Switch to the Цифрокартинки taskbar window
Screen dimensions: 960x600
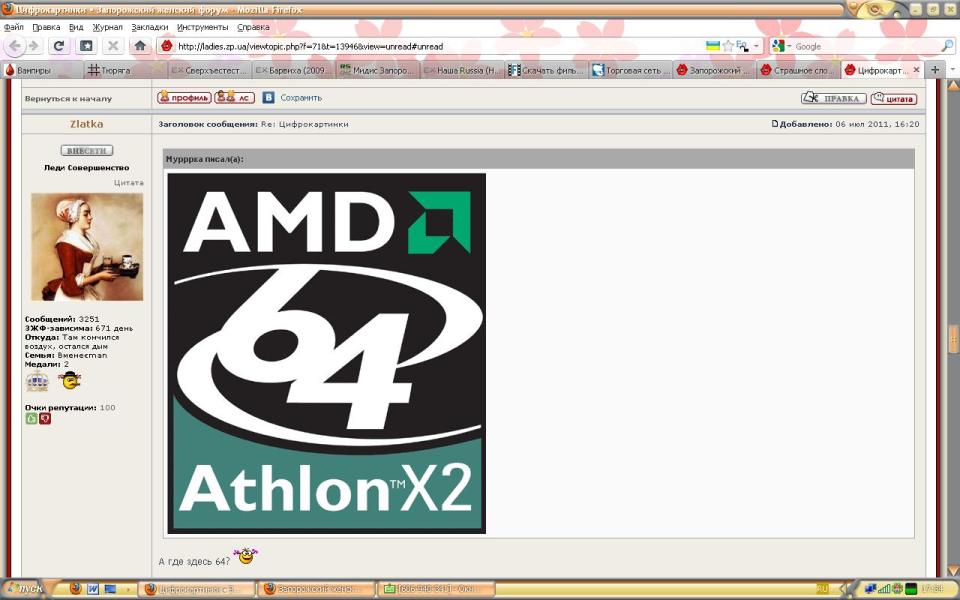click(196, 589)
